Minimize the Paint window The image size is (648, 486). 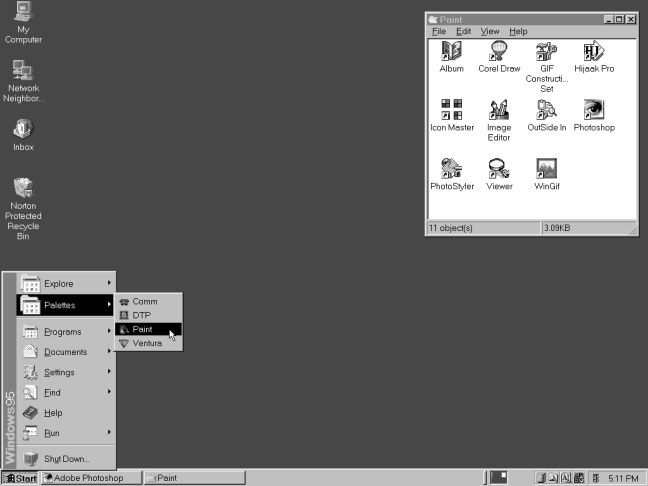pos(609,19)
